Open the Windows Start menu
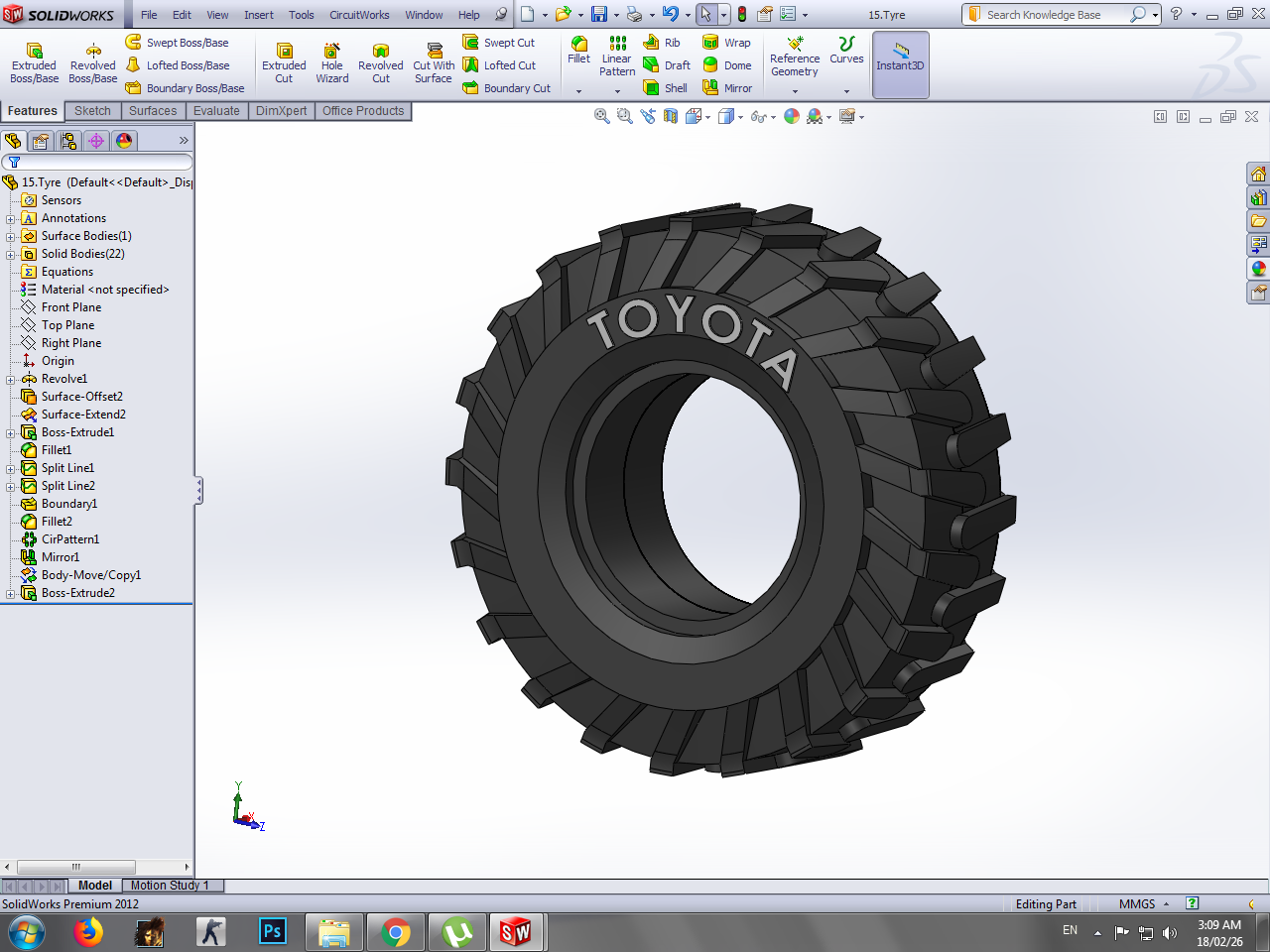The width and height of the screenshot is (1270, 952). (27, 932)
